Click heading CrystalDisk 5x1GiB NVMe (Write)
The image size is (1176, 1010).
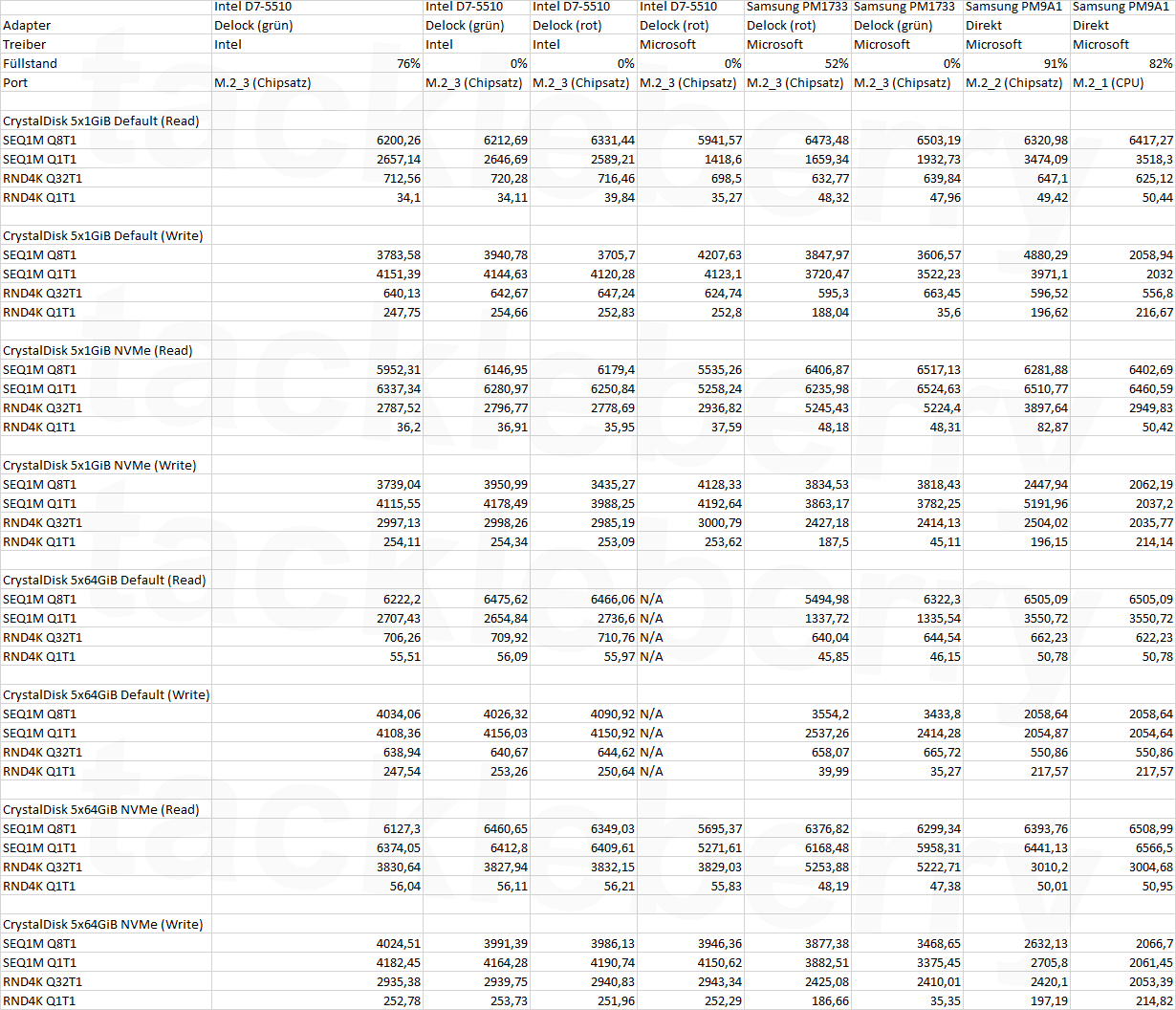click(99, 466)
